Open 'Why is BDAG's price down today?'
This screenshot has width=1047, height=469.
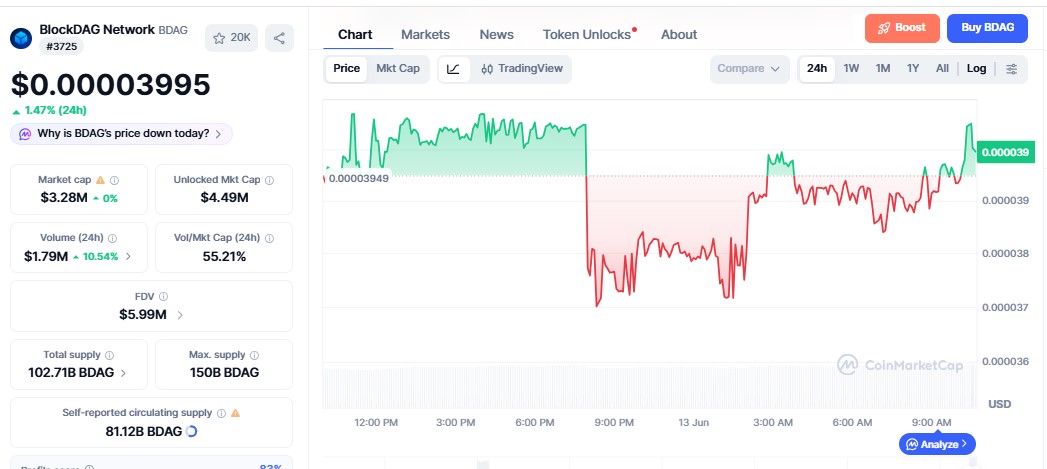tap(122, 134)
